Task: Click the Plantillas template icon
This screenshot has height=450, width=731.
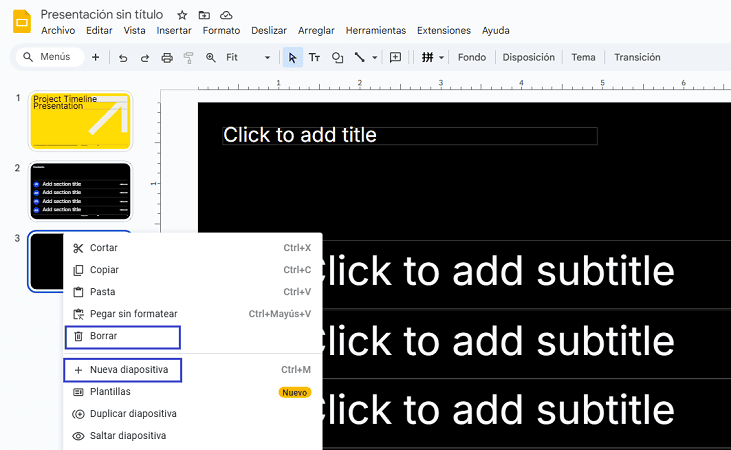Action: click(x=78, y=392)
